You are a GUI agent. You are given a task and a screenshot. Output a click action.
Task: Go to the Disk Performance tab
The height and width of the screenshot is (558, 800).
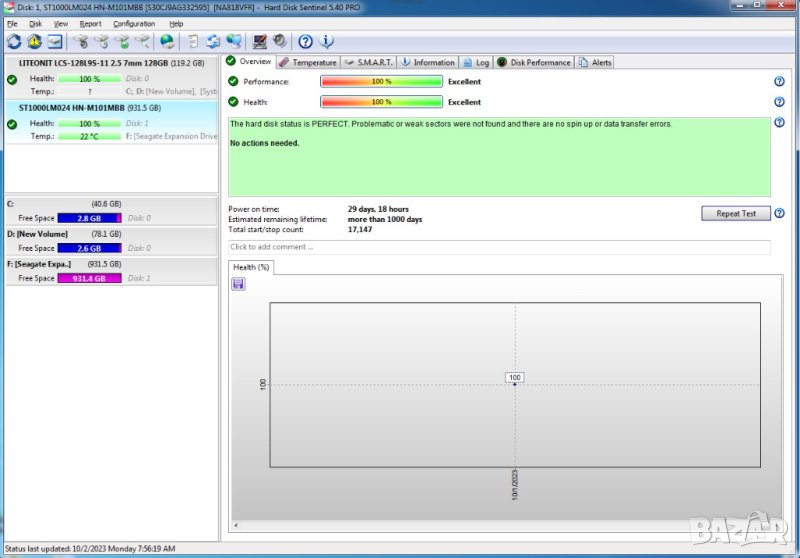click(x=533, y=63)
